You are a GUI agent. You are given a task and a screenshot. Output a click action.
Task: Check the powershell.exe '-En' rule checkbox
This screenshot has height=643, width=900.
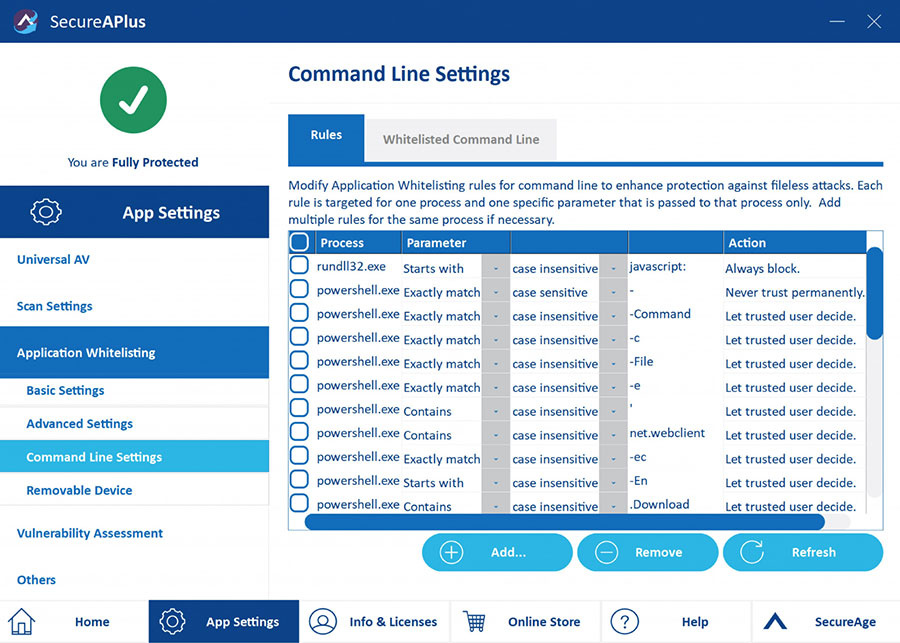tap(299, 479)
